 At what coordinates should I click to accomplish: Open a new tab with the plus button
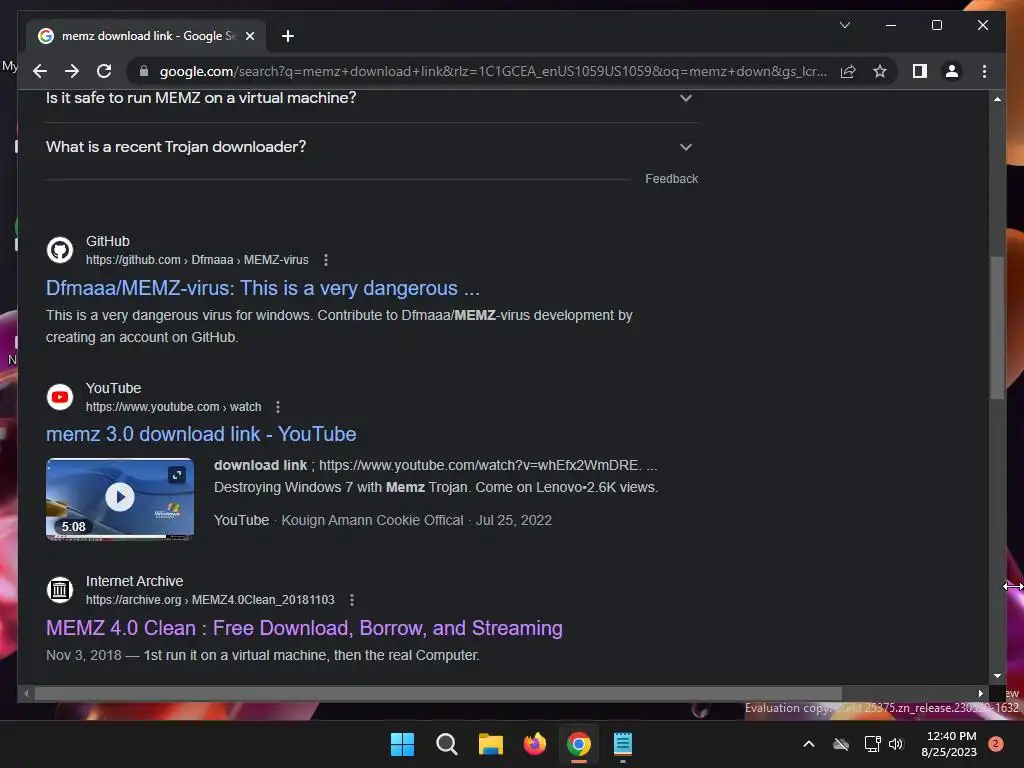tap(287, 36)
